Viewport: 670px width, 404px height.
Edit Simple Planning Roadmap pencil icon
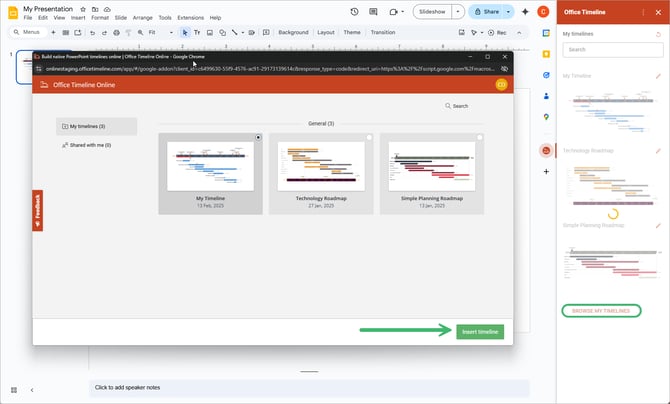point(658,225)
